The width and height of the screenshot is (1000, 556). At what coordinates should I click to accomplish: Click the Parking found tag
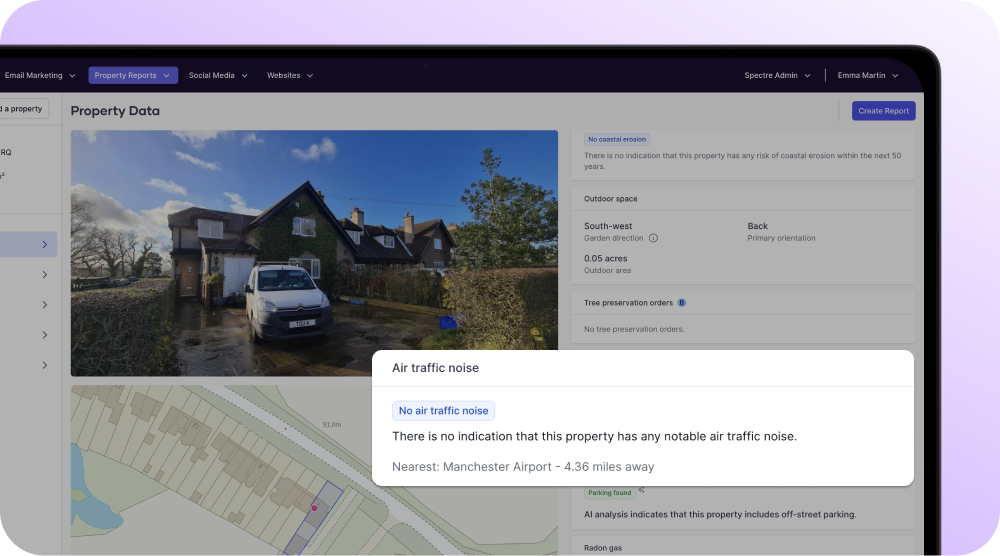(609, 493)
